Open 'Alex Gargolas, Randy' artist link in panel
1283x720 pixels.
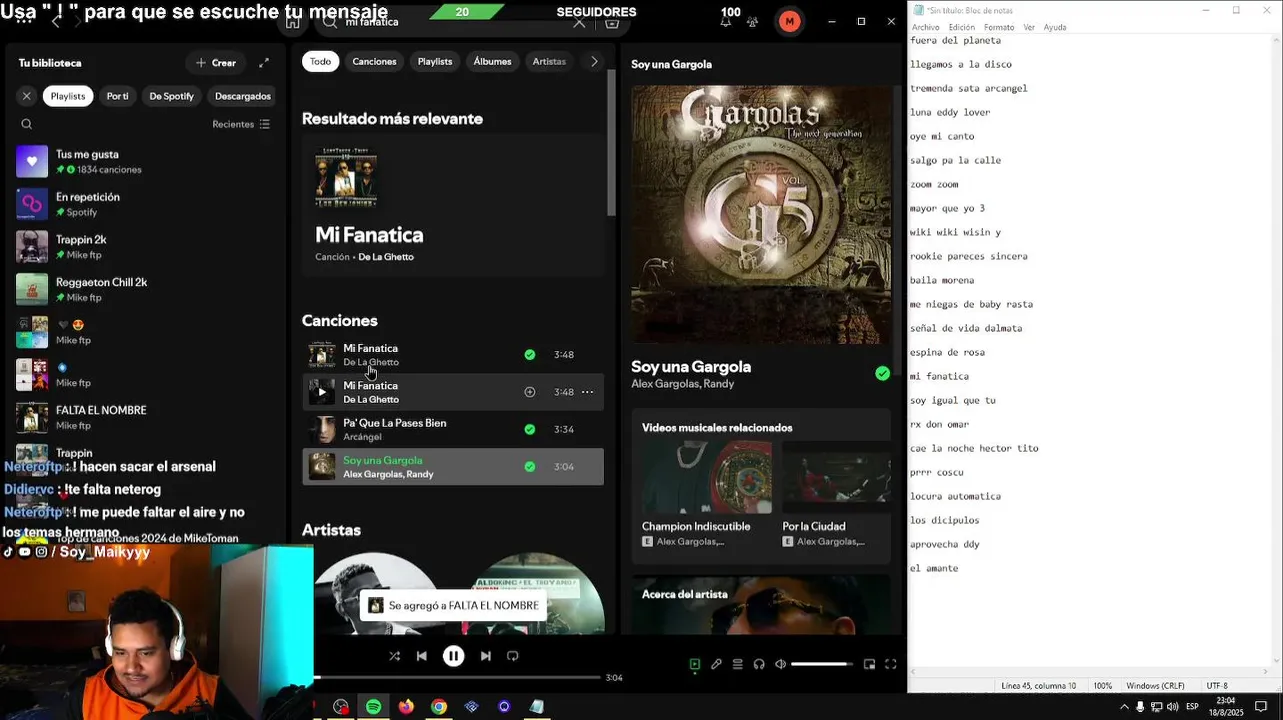(x=682, y=384)
